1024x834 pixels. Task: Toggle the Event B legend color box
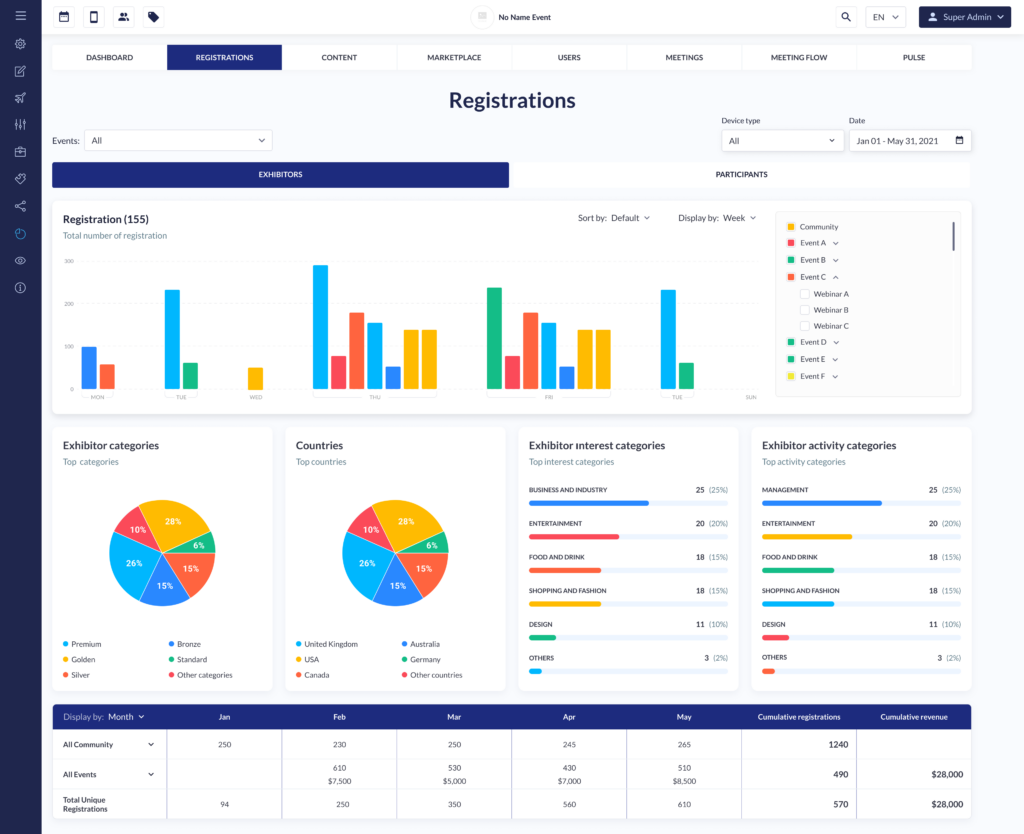pos(791,260)
